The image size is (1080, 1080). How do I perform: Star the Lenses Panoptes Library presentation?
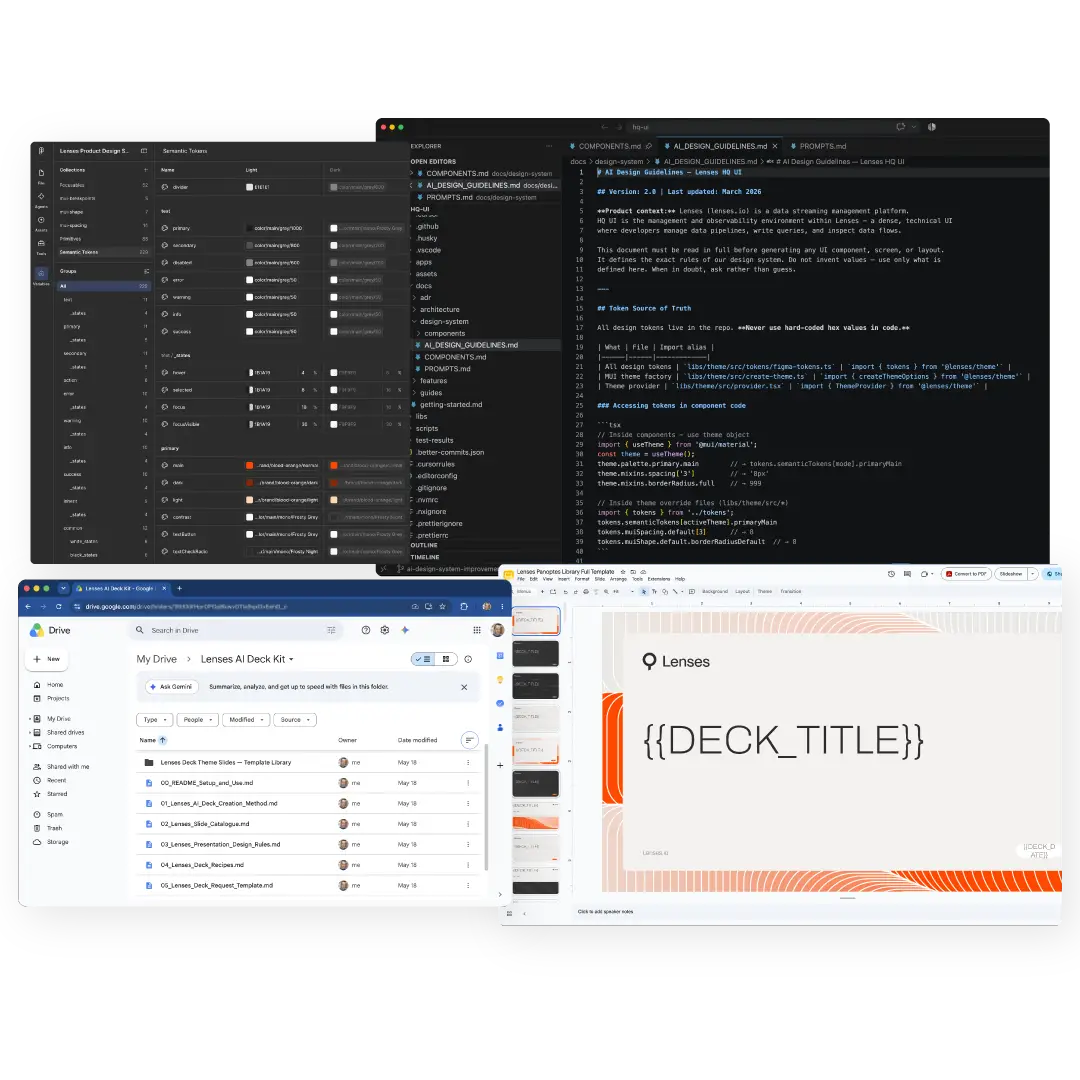click(x=623, y=572)
